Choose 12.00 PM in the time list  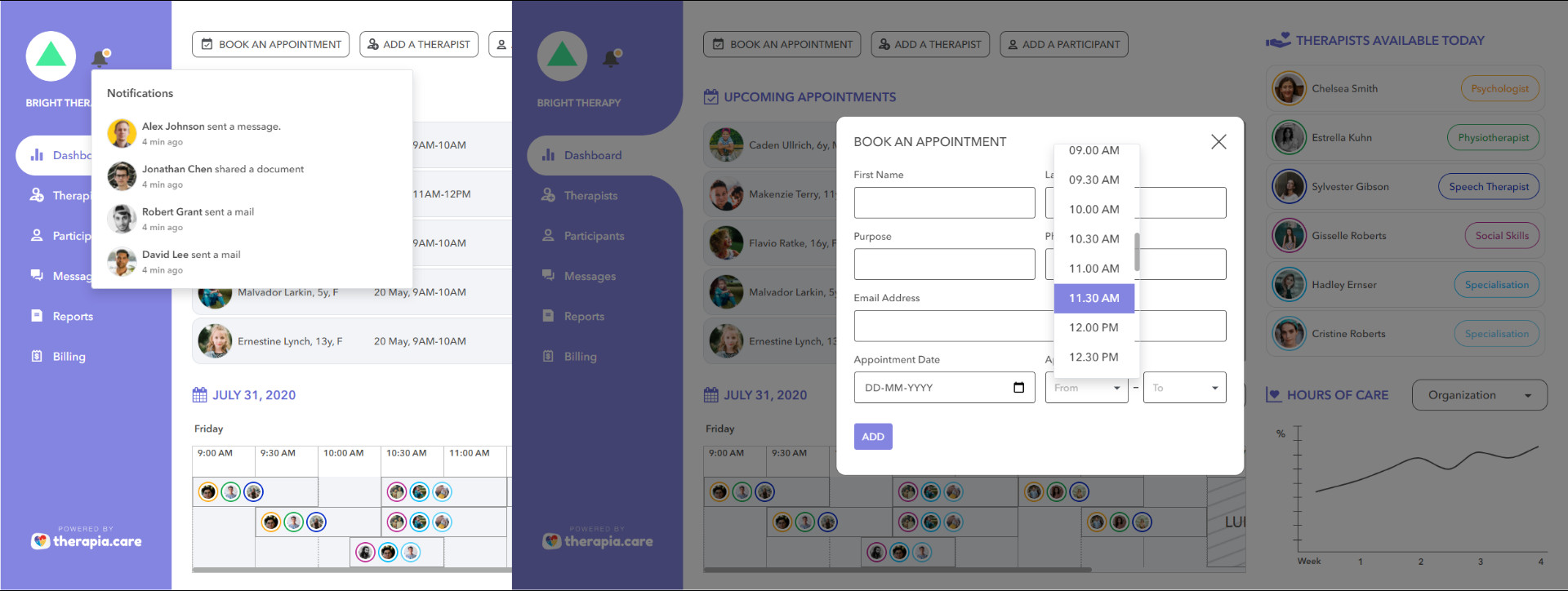(1094, 327)
